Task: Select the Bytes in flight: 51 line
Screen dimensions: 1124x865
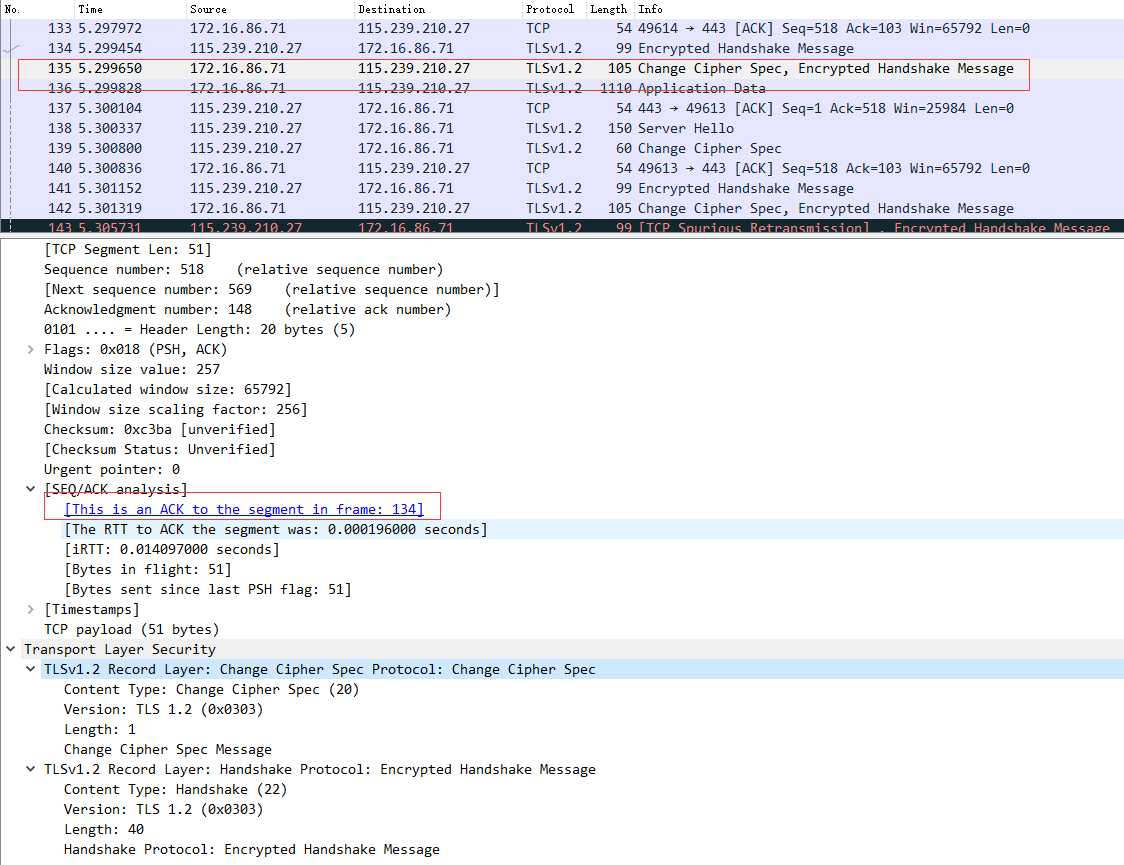Action: pos(148,570)
